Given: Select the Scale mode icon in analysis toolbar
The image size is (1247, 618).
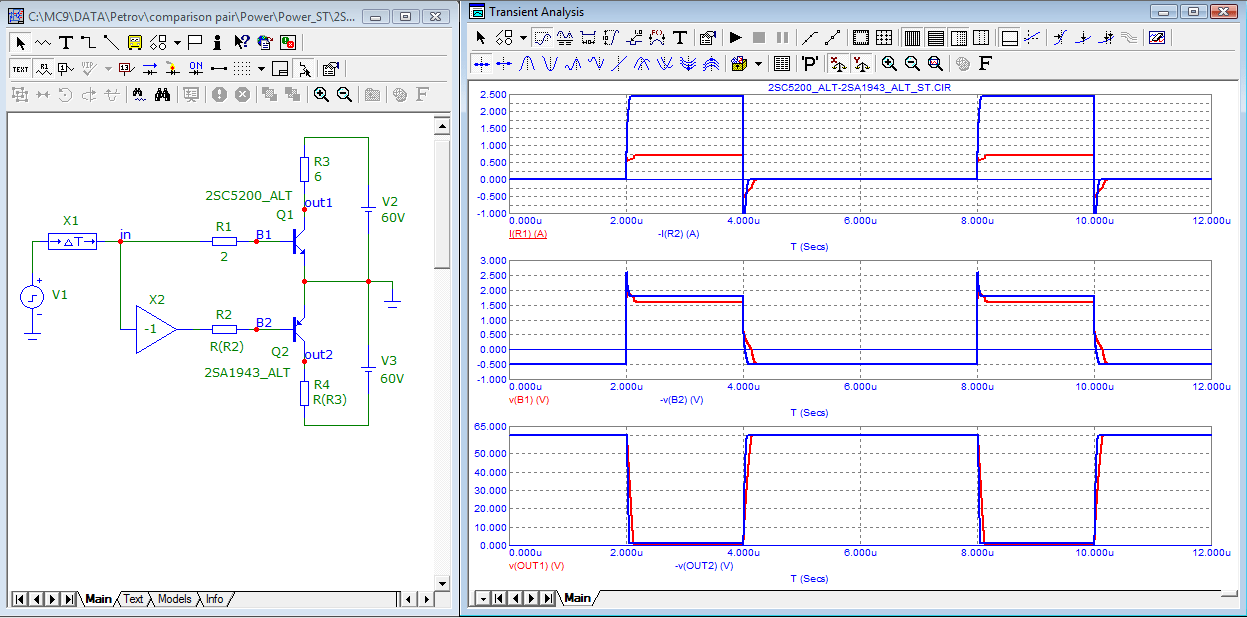Looking at the screenshot, I should tap(542, 38).
